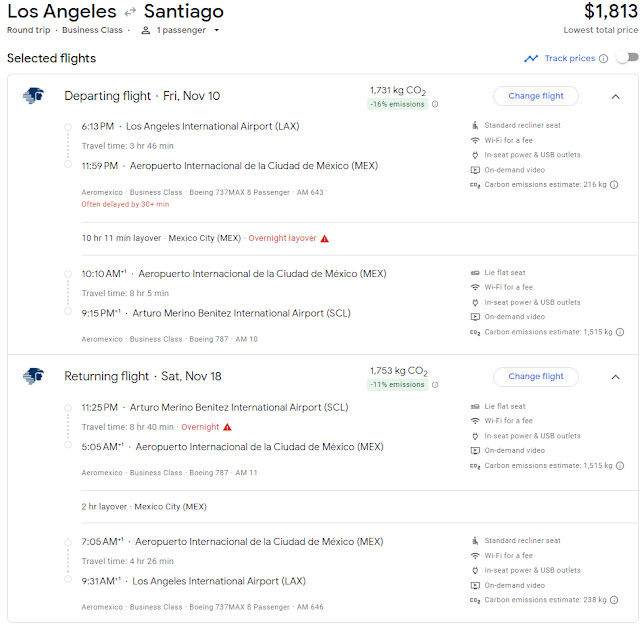Click the $1,813 lowest total price
Image resolution: width=640 pixels, height=626 pixels.
pyautogui.click(x=611, y=12)
